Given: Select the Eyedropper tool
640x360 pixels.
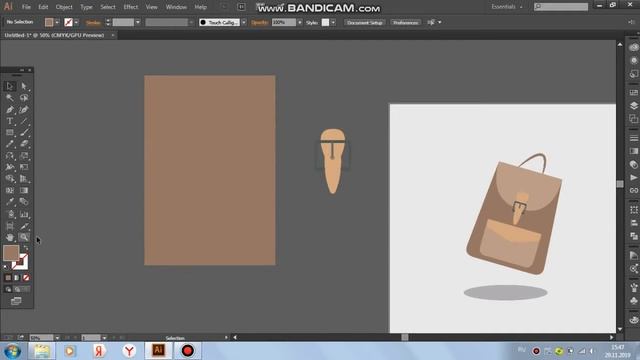Looking at the screenshot, I should pos(10,202).
